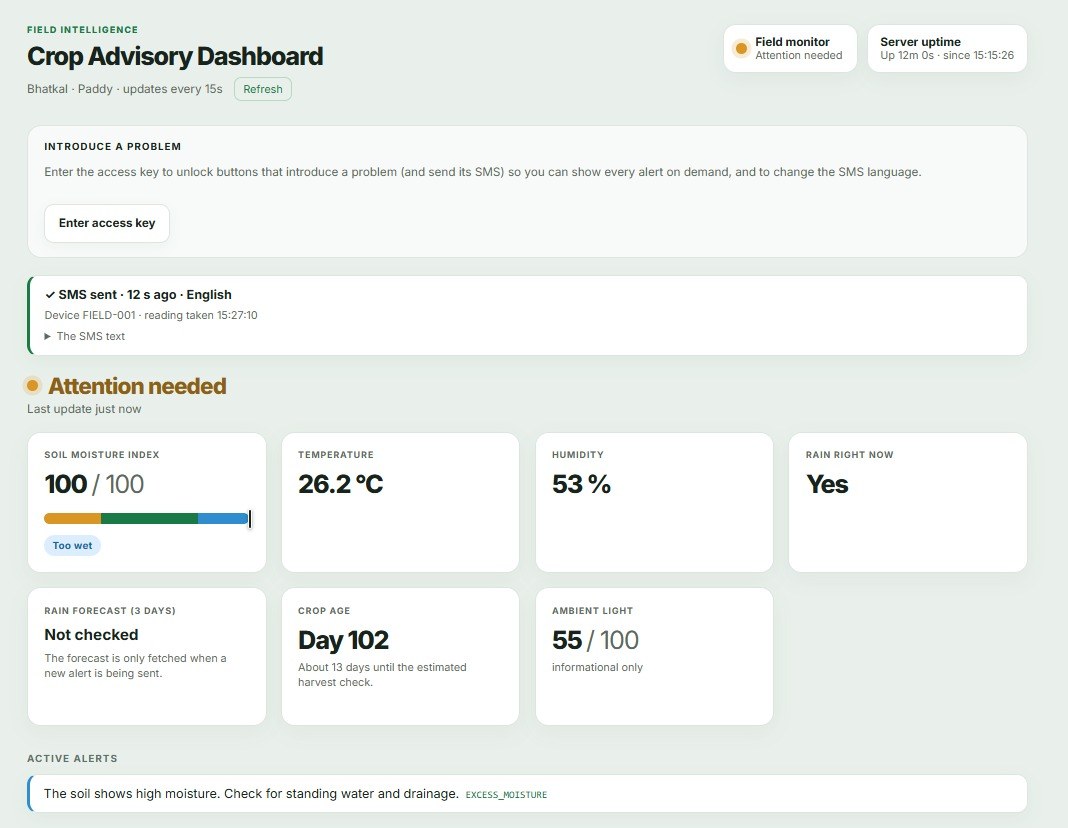Click the Up 12m 0s uptime text

(x=947, y=55)
